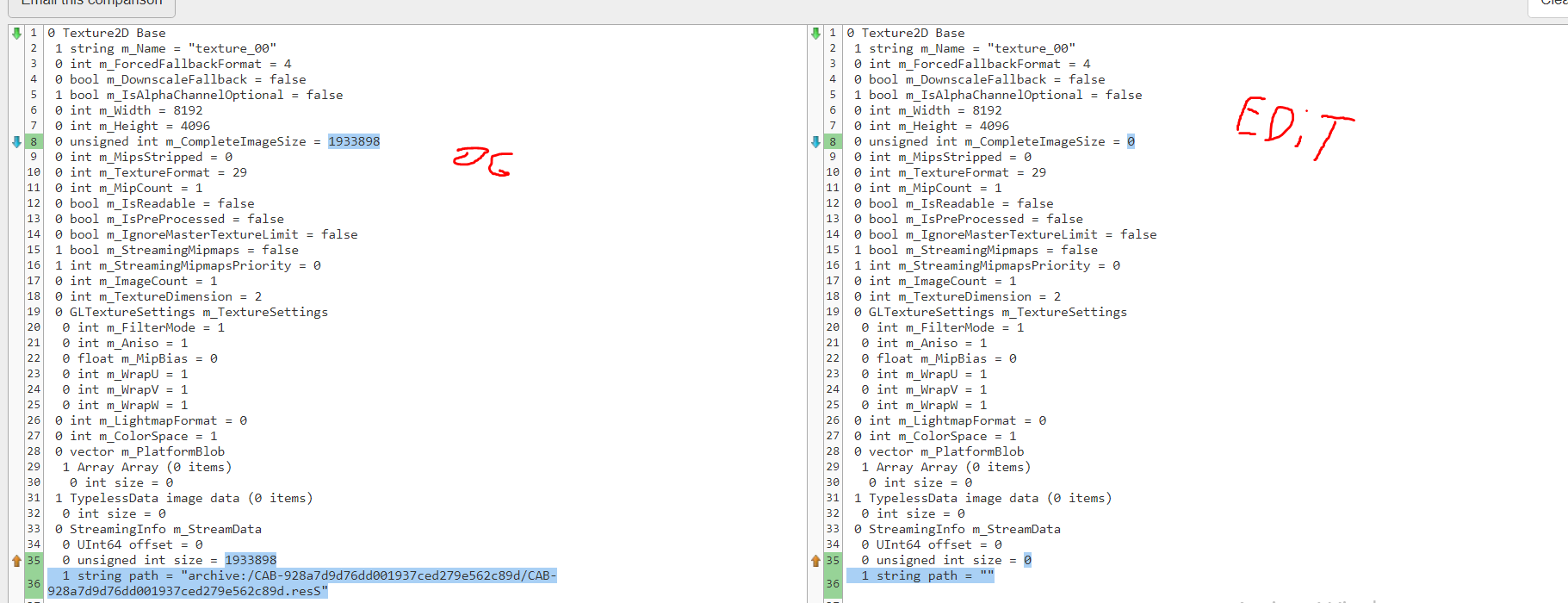Click m_IsPreProcessed = false in right pane
This screenshot has height=603, width=1568.
(969, 219)
